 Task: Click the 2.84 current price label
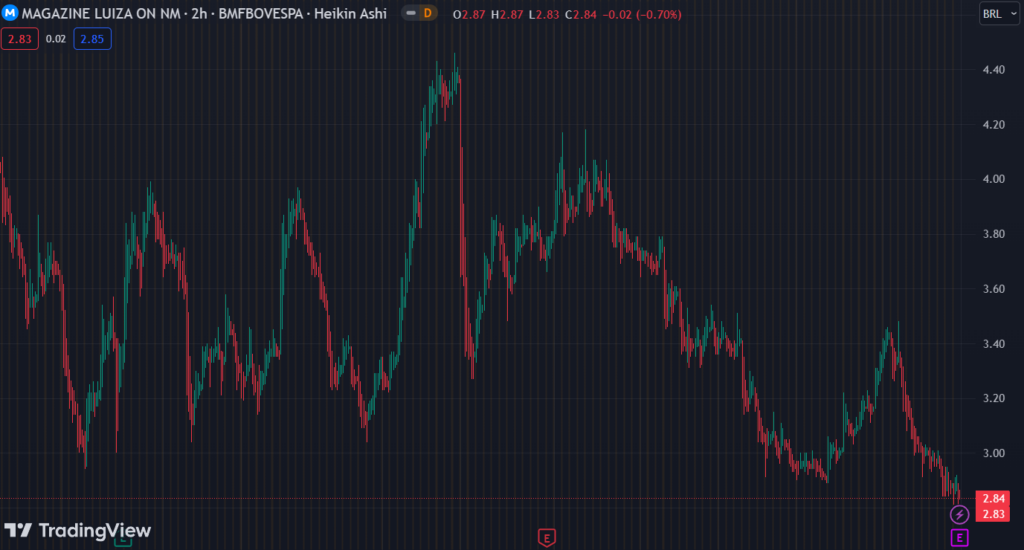coord(993,499)
